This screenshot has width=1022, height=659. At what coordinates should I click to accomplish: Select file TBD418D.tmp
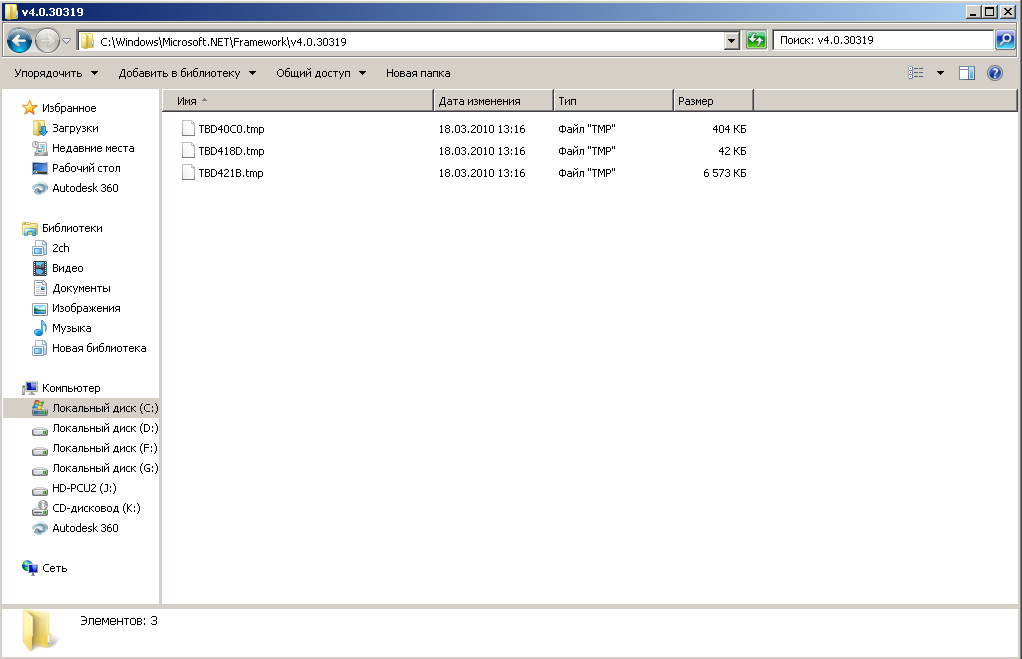click(x=231, y=151)
